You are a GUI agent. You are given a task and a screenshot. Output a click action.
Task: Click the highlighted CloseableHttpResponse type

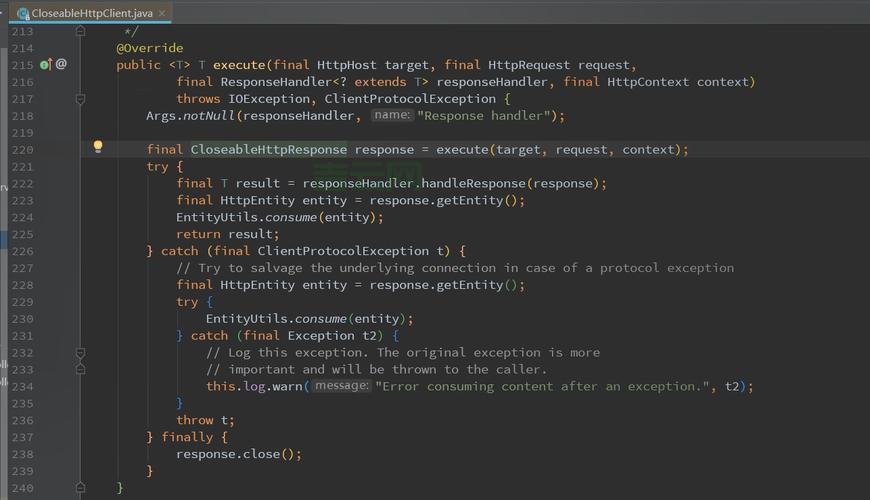(268, 150)
